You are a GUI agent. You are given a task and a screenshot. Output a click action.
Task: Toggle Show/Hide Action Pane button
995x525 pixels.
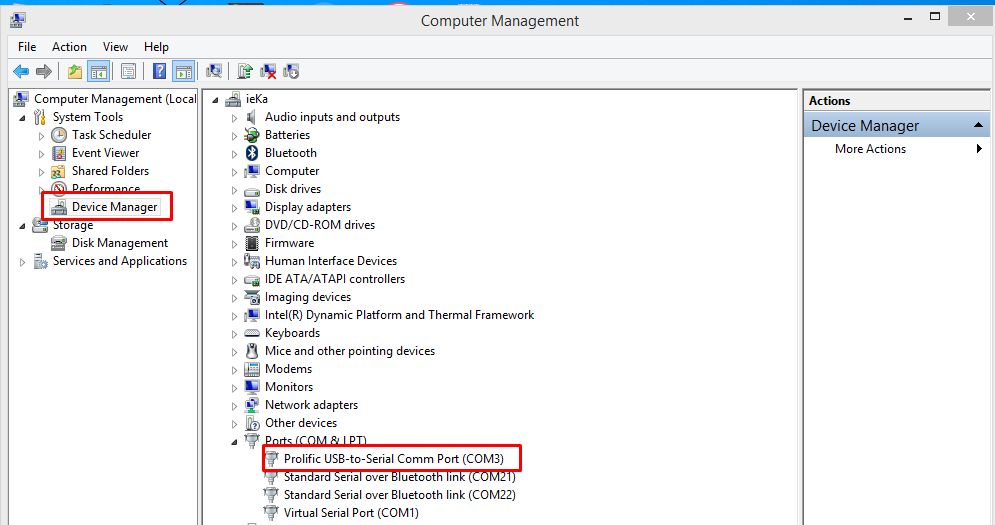(x=183, y=71)
